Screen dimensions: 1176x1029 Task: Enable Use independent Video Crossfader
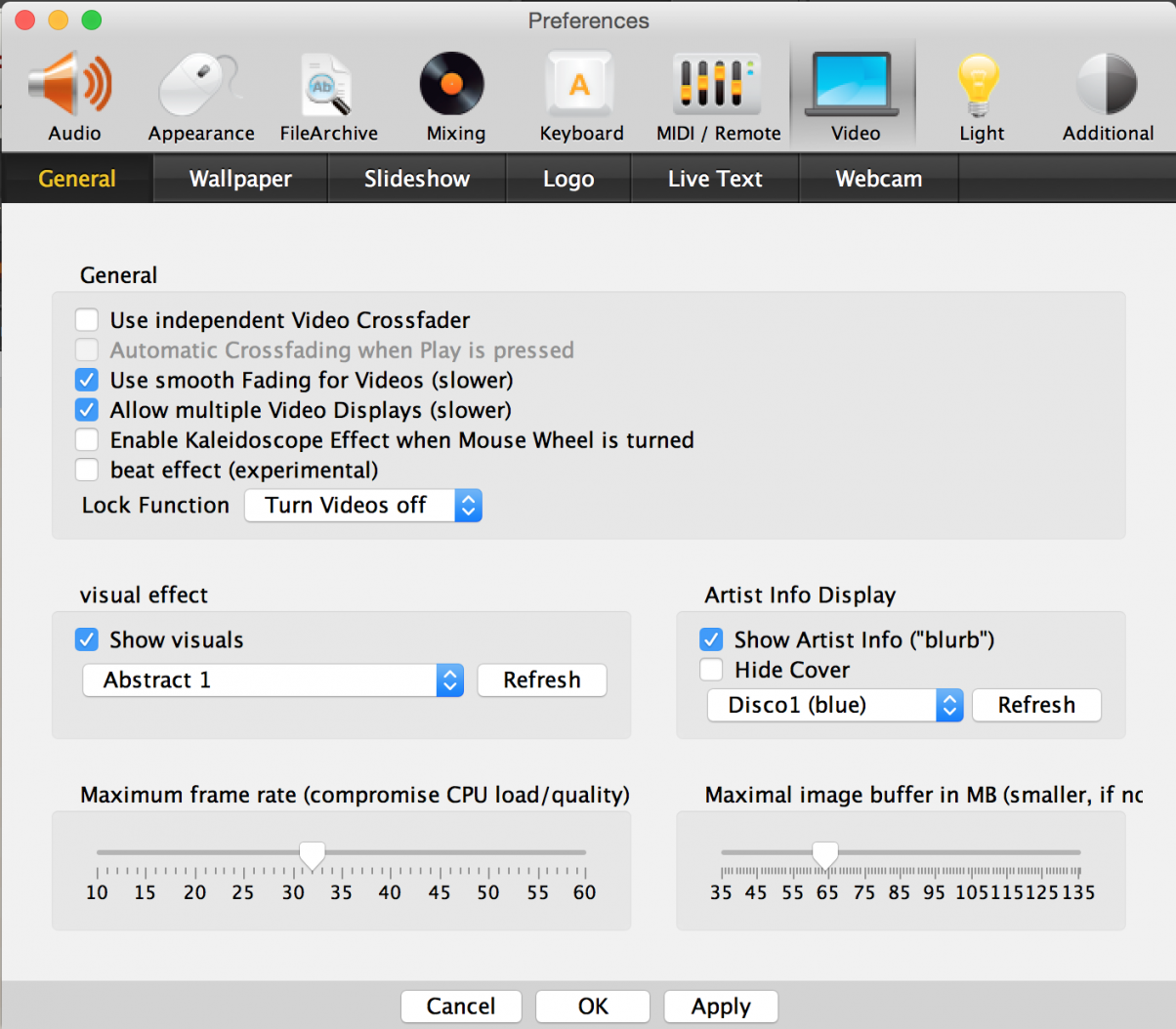pyautogui.click(x=87, y=320)
